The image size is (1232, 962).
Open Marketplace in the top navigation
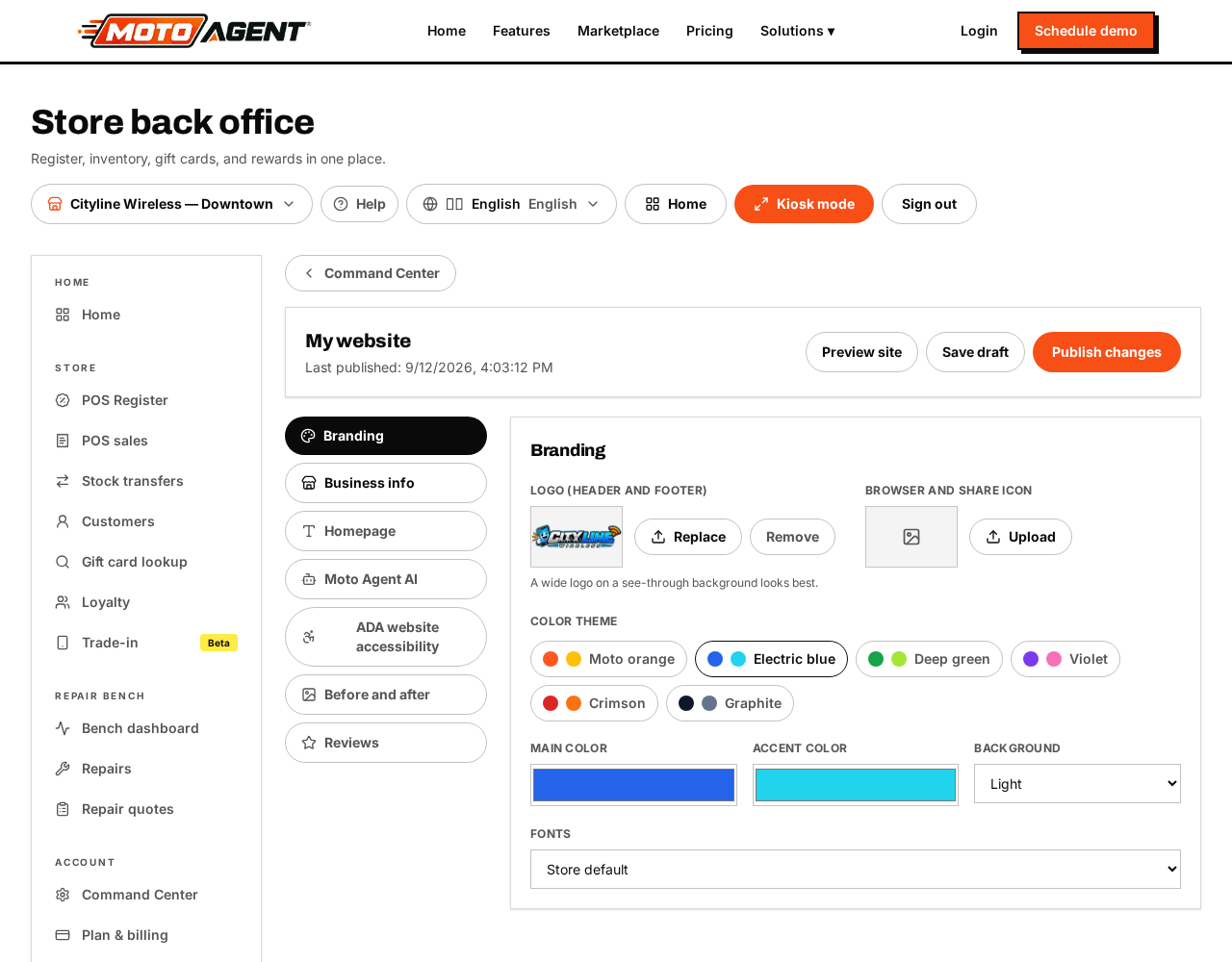[618, 31]
